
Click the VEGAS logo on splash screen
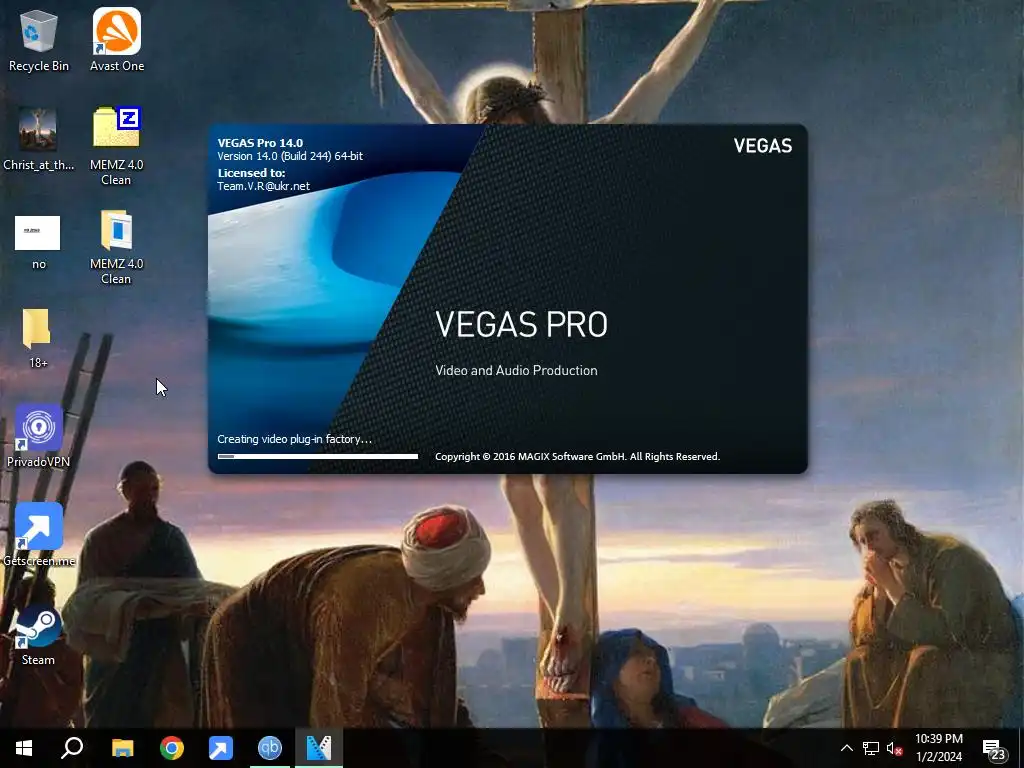[762, 146]
